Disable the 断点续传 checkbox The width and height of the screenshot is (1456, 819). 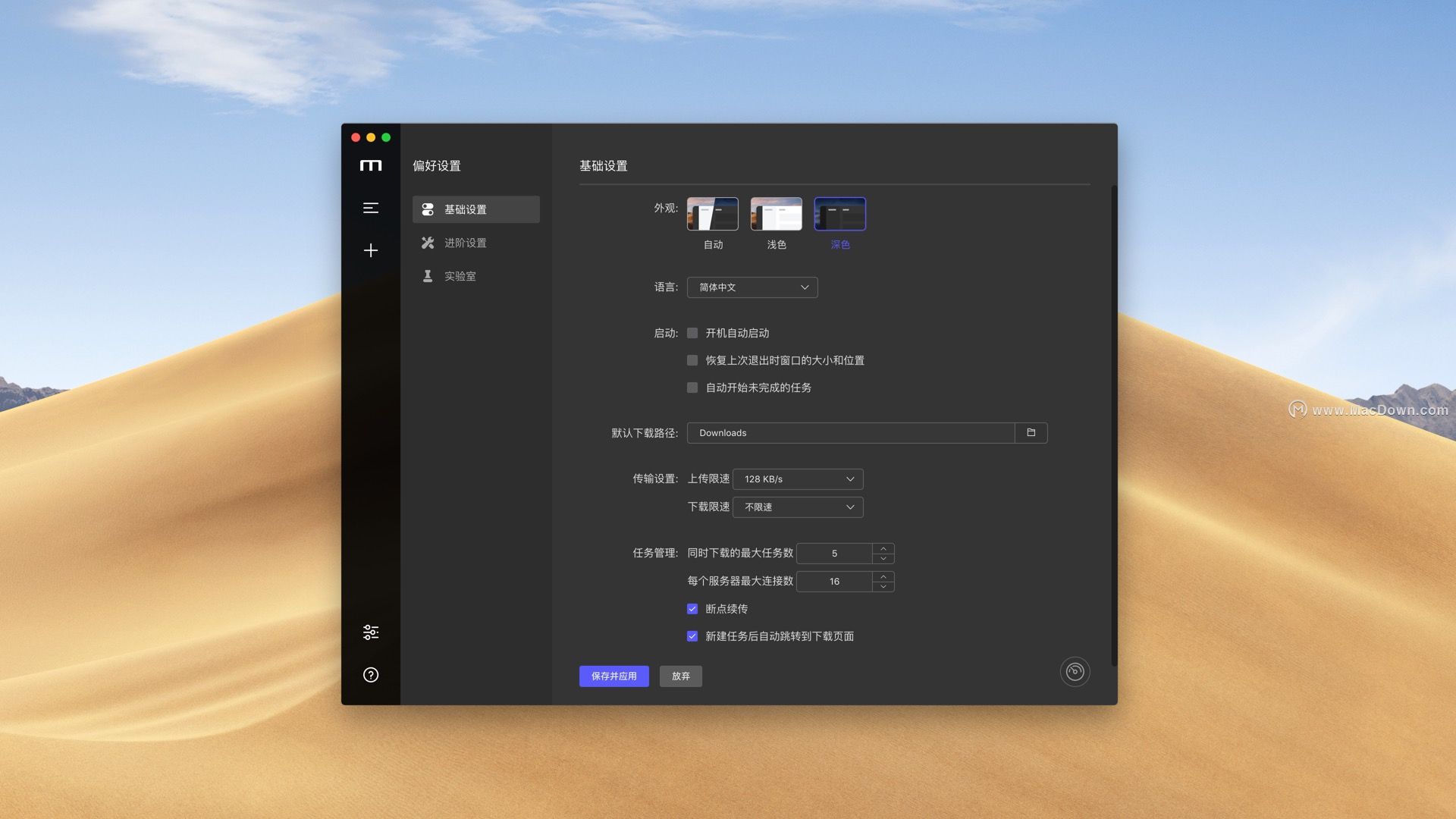coord(692,608)
